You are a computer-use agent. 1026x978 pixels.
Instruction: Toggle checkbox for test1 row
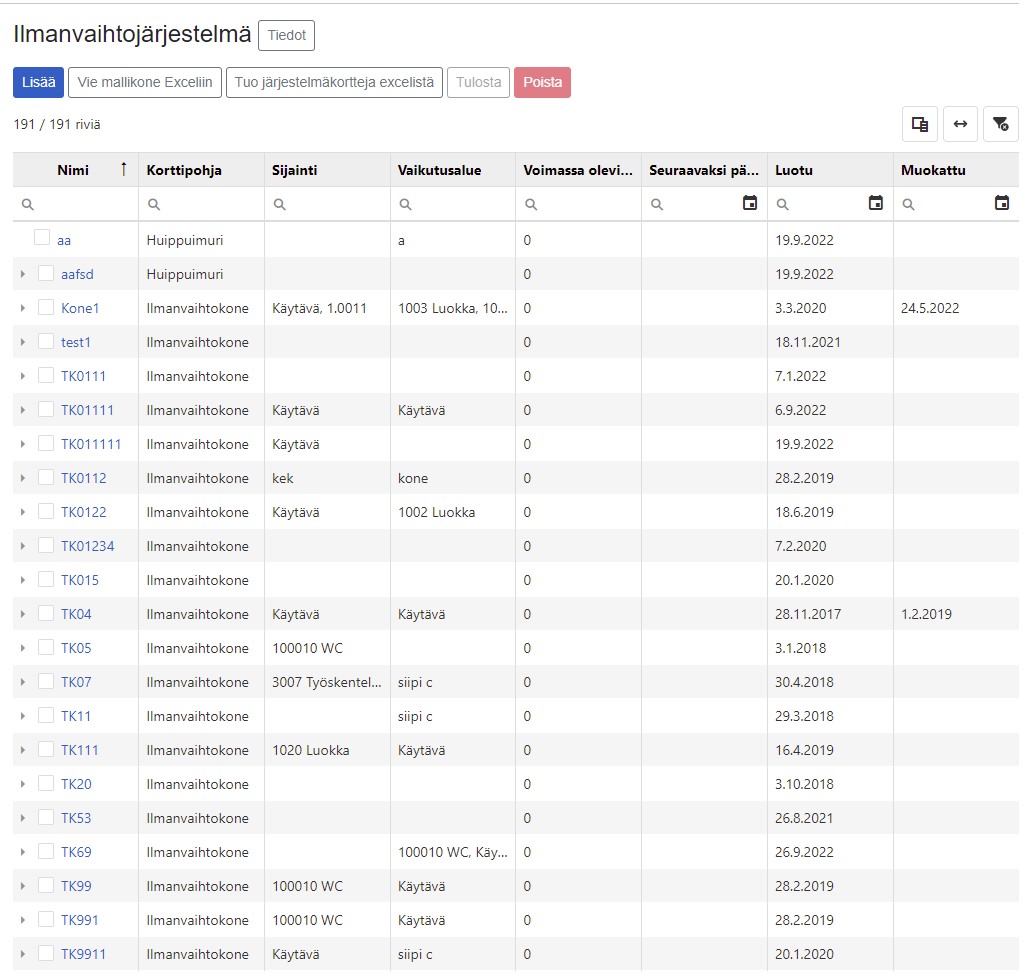46,341
